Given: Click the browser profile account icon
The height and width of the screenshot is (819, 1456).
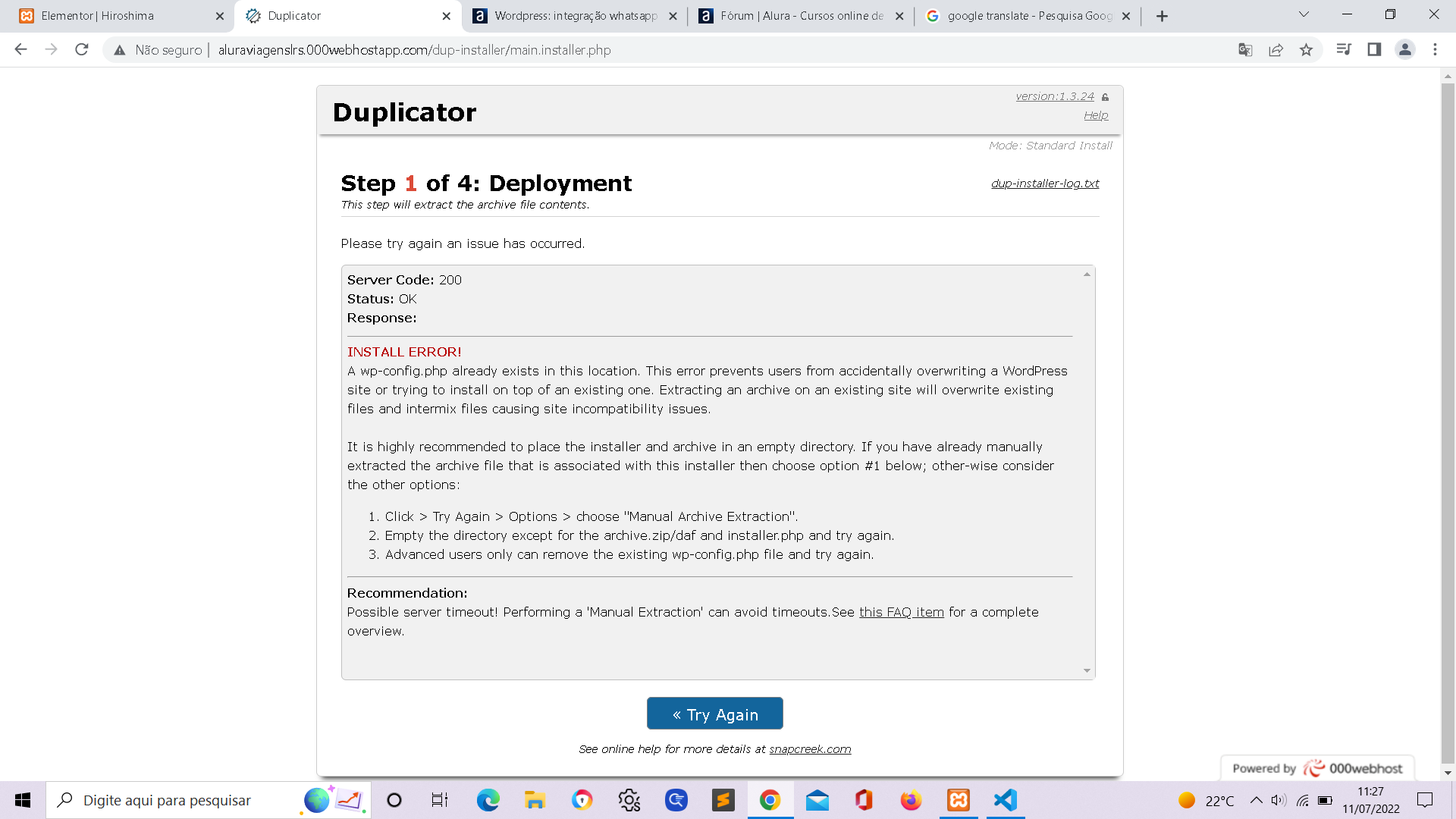Looking at the screenshot, I should 1406,50.
